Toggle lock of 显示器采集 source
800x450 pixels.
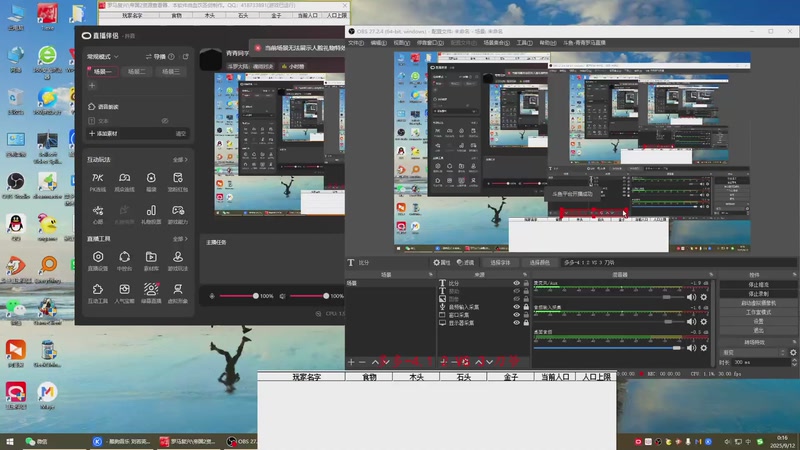526,323
